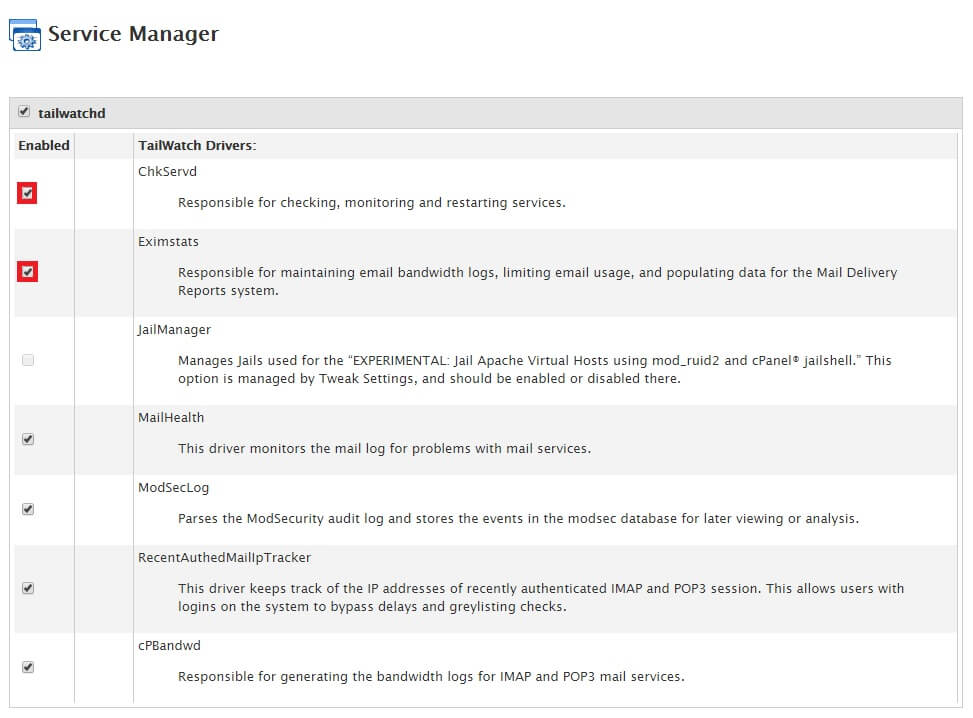Click the TailWatch Drivers column header
Viewport: 973px width, 718px height.
(x=197, y=145)
